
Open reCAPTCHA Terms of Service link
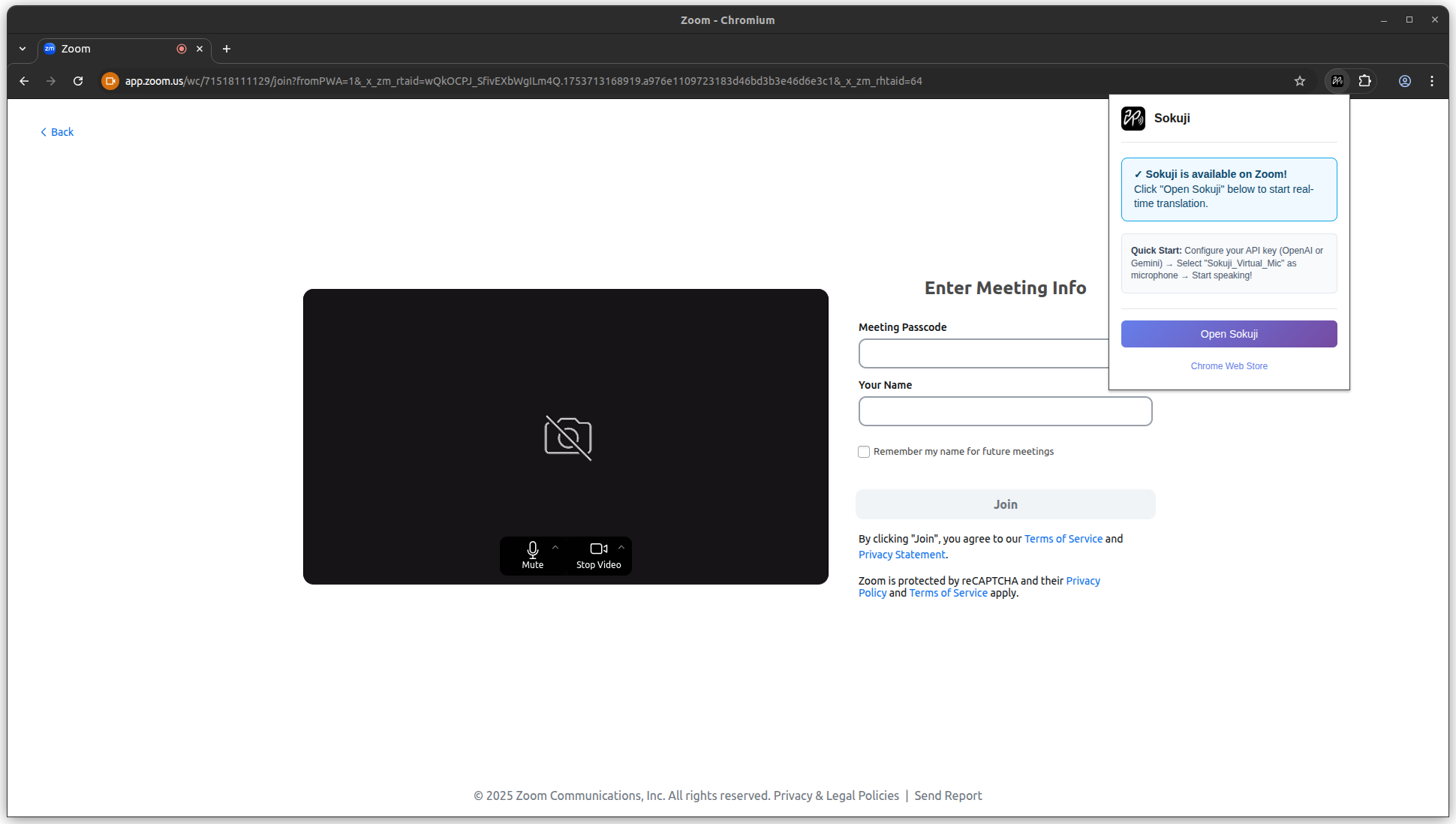click(948, 593)
